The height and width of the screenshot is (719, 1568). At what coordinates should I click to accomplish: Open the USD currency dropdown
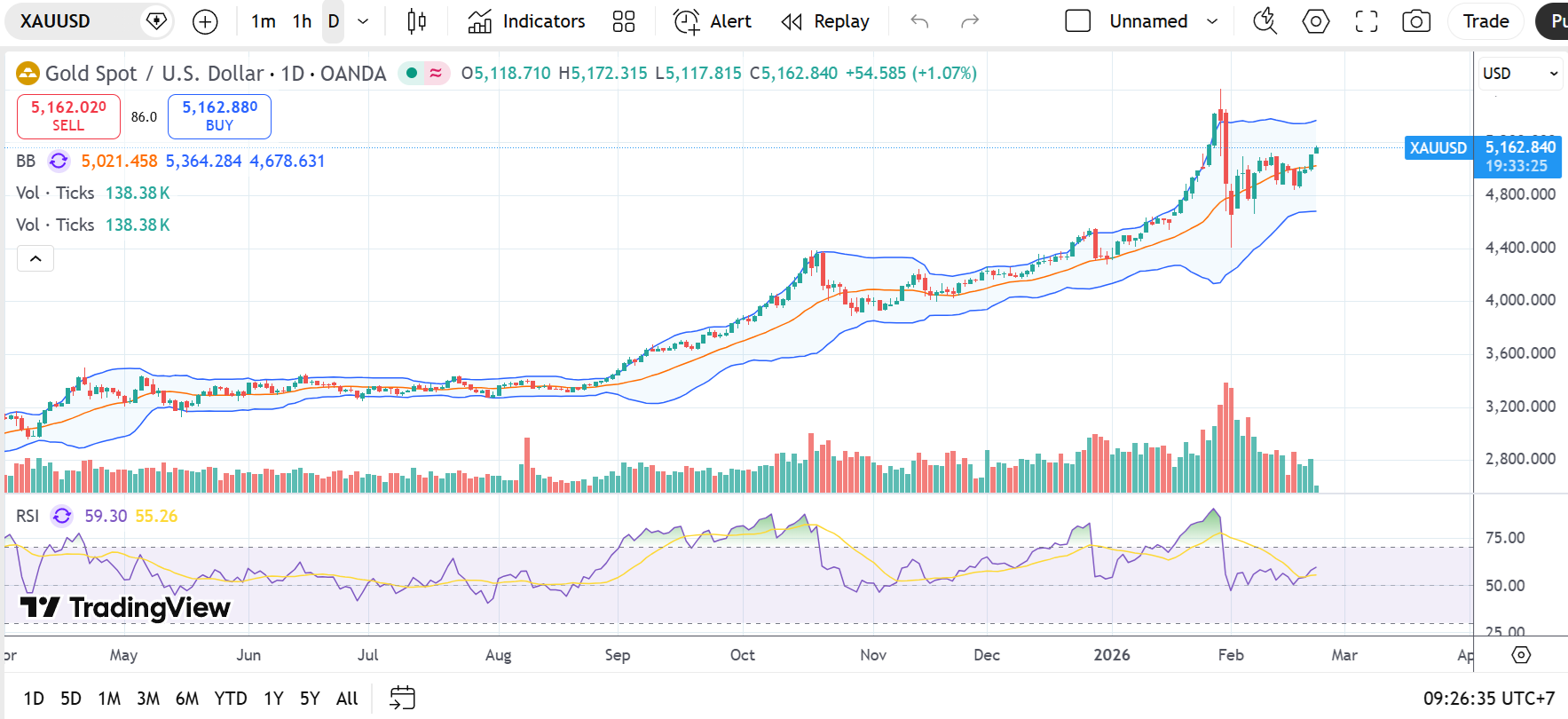[1520, 74]
